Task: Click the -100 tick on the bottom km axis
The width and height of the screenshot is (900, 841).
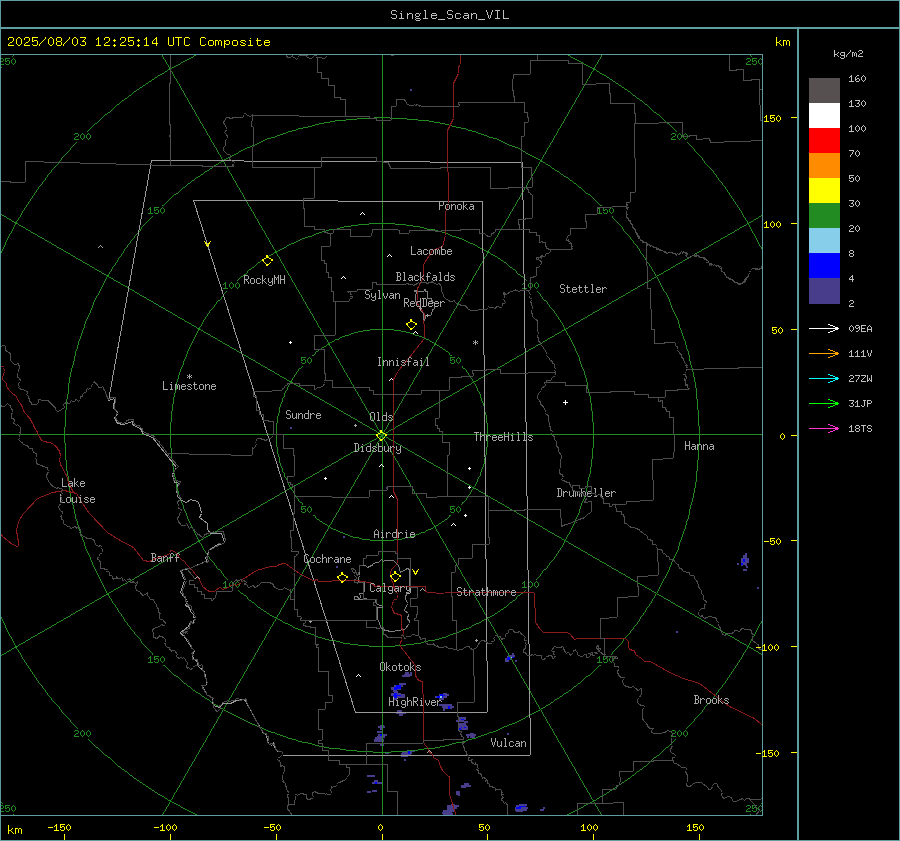Action: 165,827
